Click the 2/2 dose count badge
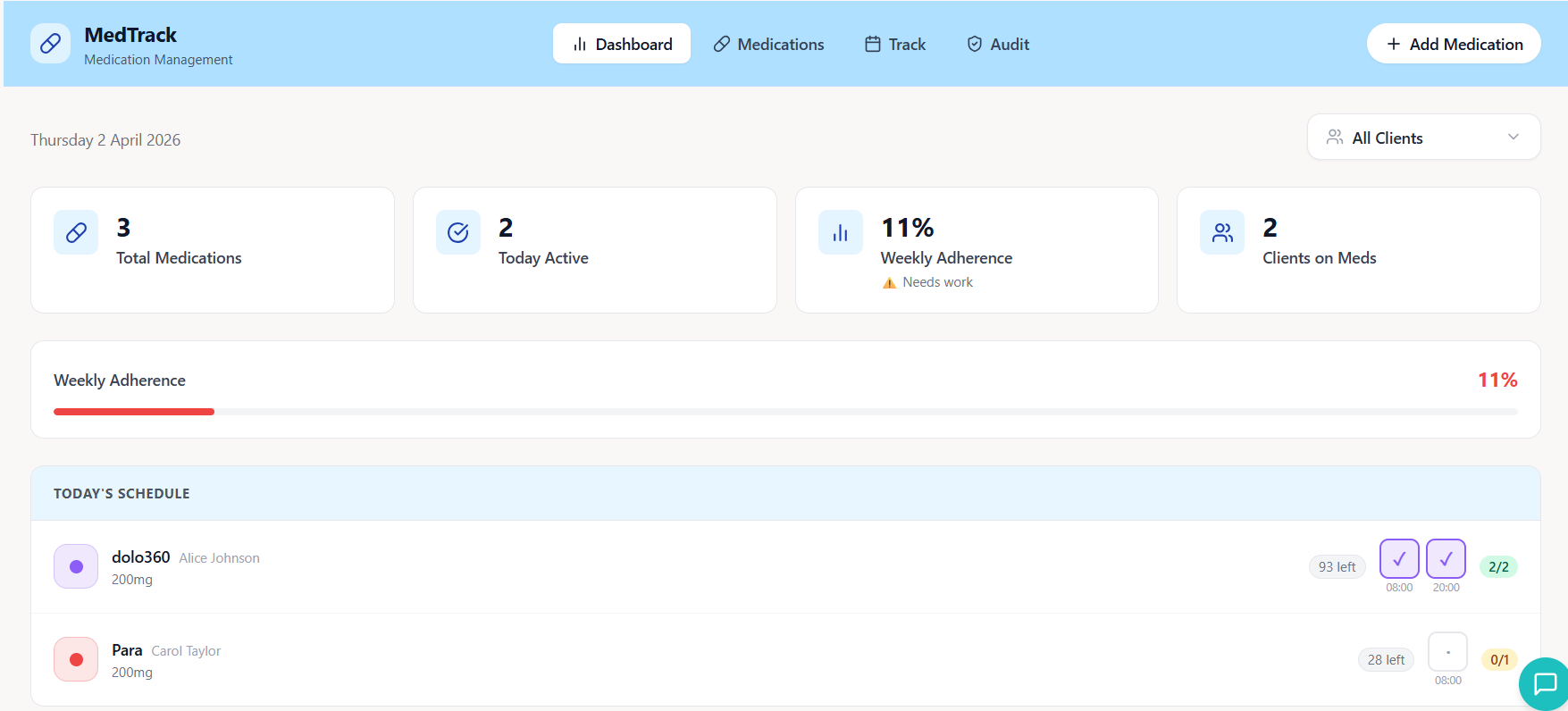Viewport: 1568px width, 711px height. point(1498,566)
